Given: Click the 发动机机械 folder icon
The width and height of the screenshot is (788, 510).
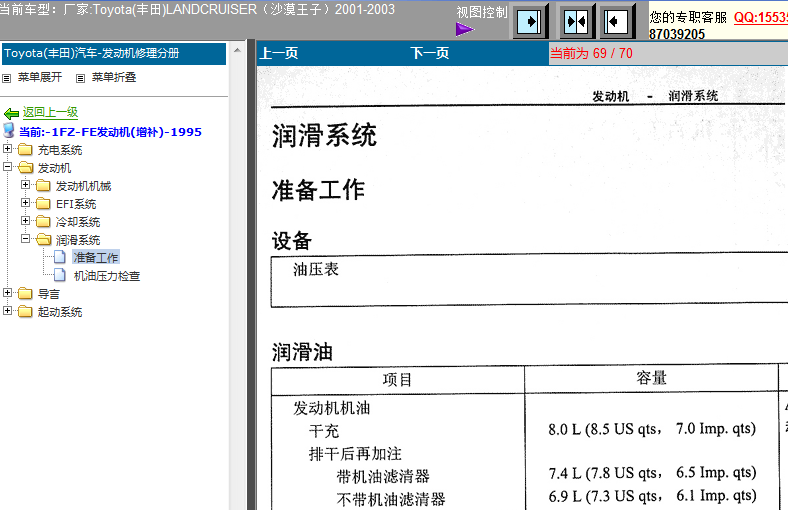Looking at the screenshot, I should 43,185.
